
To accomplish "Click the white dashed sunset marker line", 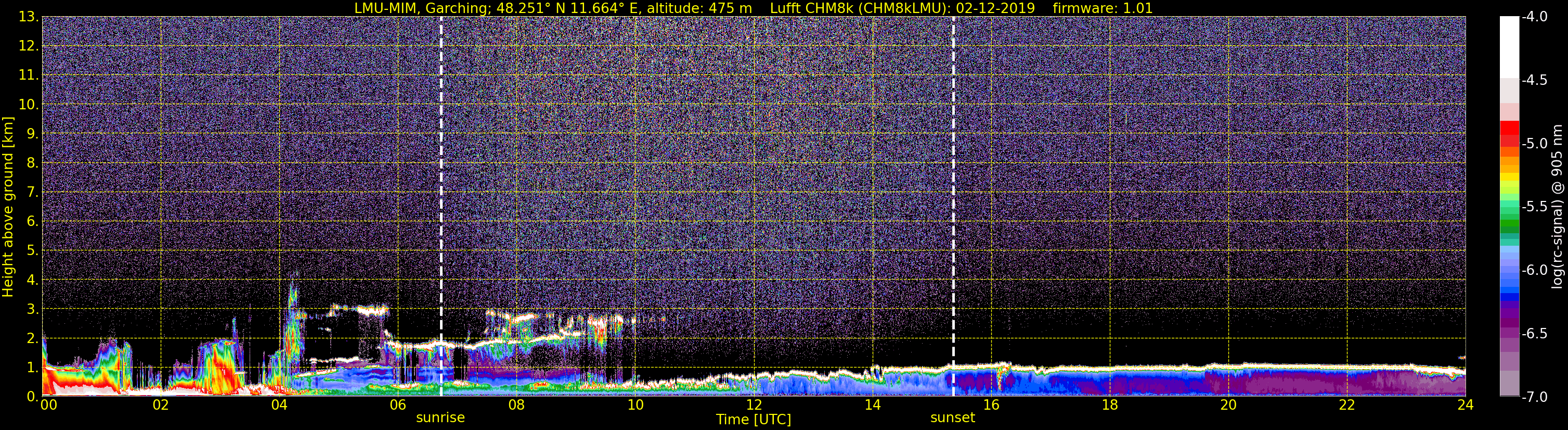I will point(953,207).
